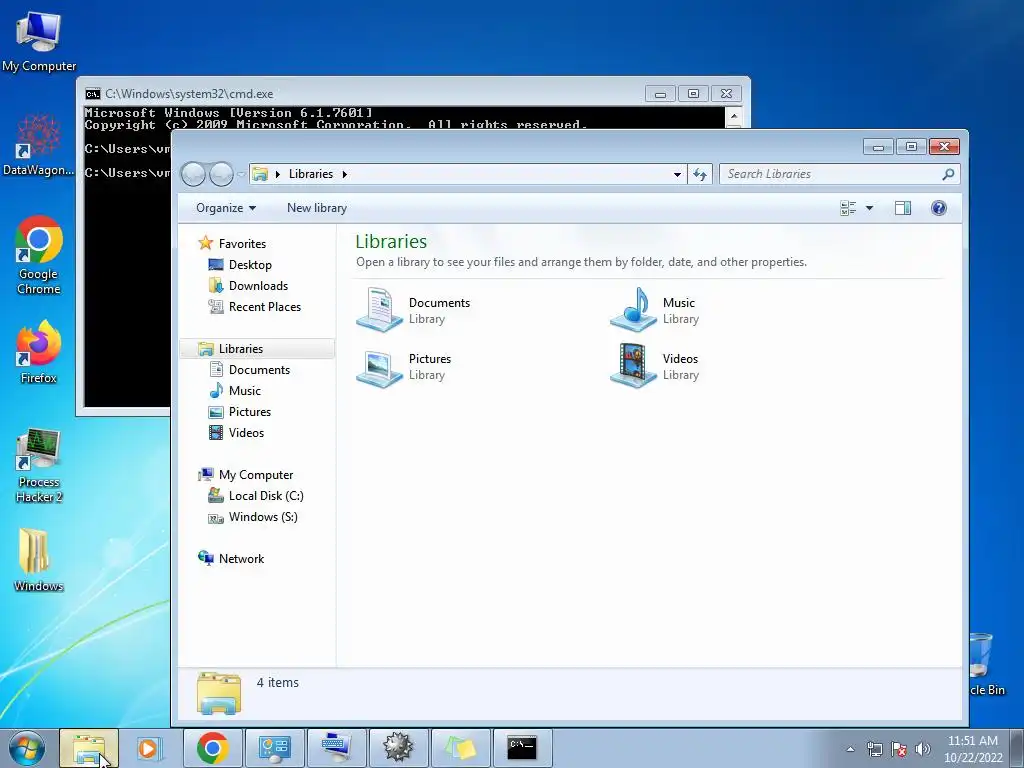Image resolution: width=1024 pixels, height=768 pixels.
Task: Open the Pictures library icon
Action: (x=379, y=366)
